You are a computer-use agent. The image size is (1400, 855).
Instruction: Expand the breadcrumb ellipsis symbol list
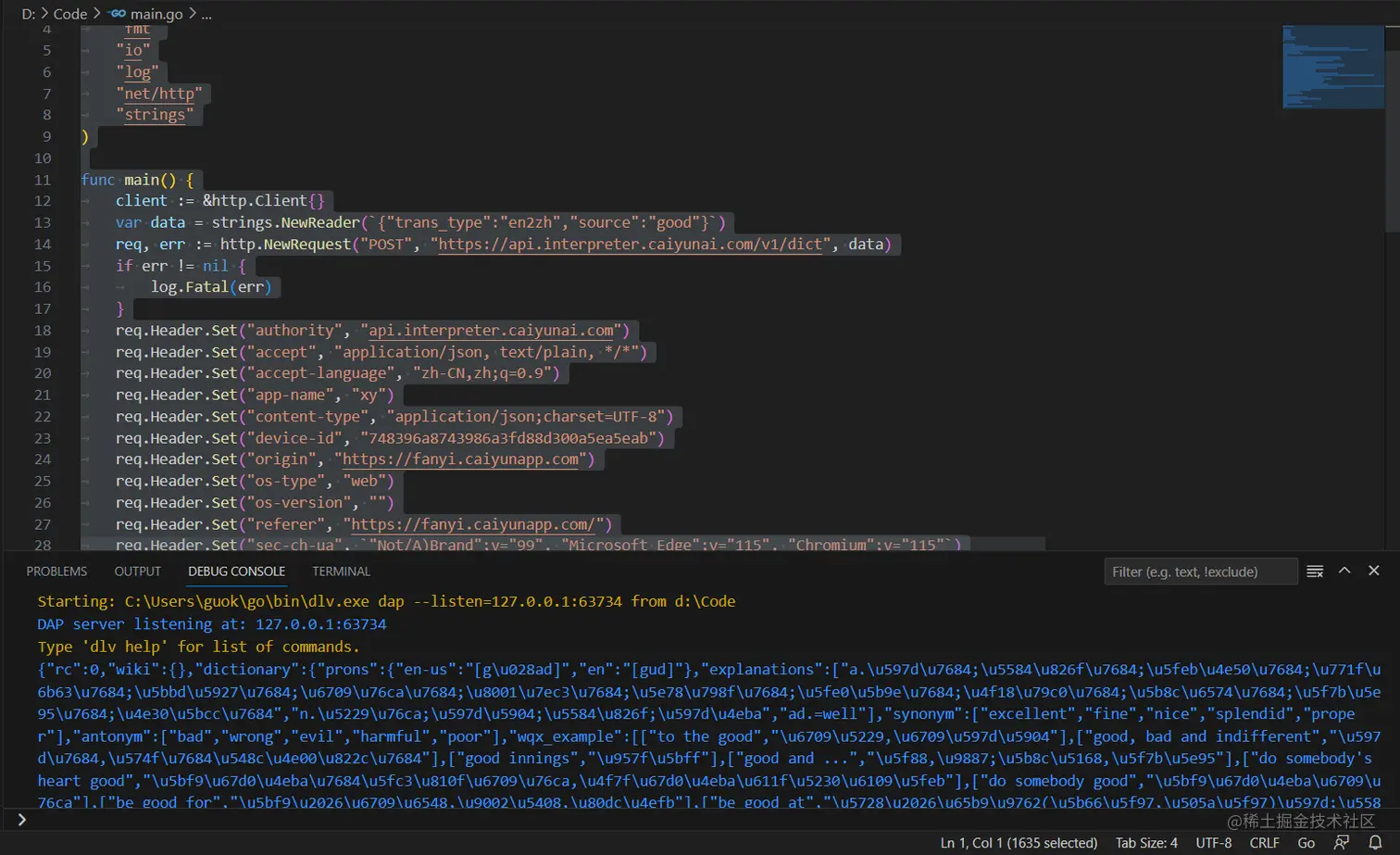(206, 14)
